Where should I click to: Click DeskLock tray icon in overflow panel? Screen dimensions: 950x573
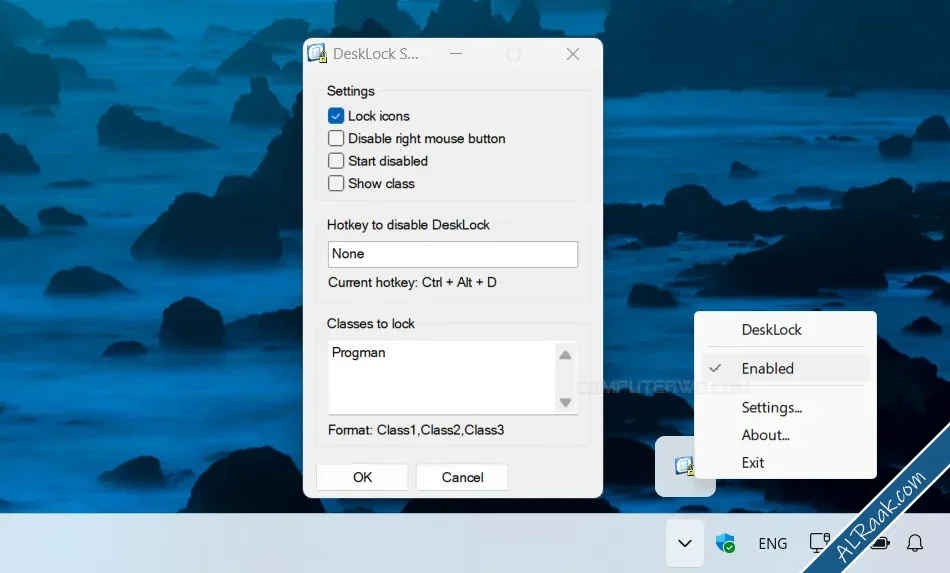point(684,466)
